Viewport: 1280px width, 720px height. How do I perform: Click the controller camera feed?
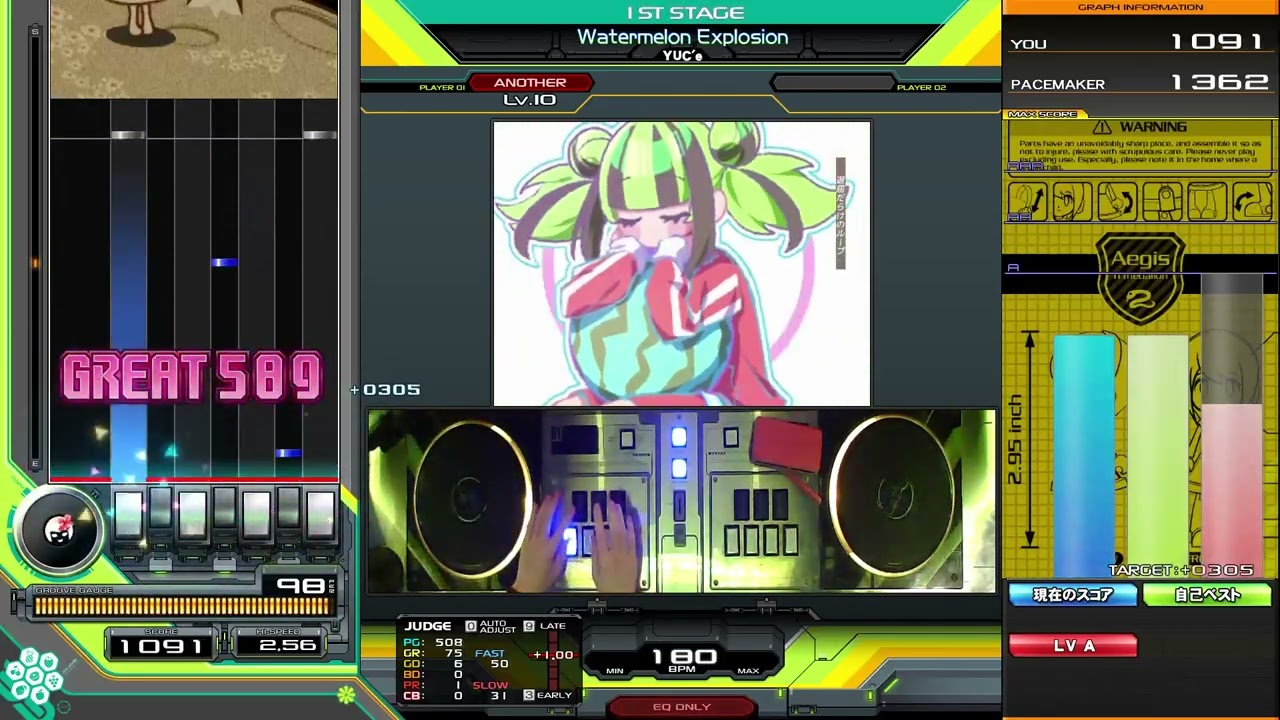[x=681, y=501]
